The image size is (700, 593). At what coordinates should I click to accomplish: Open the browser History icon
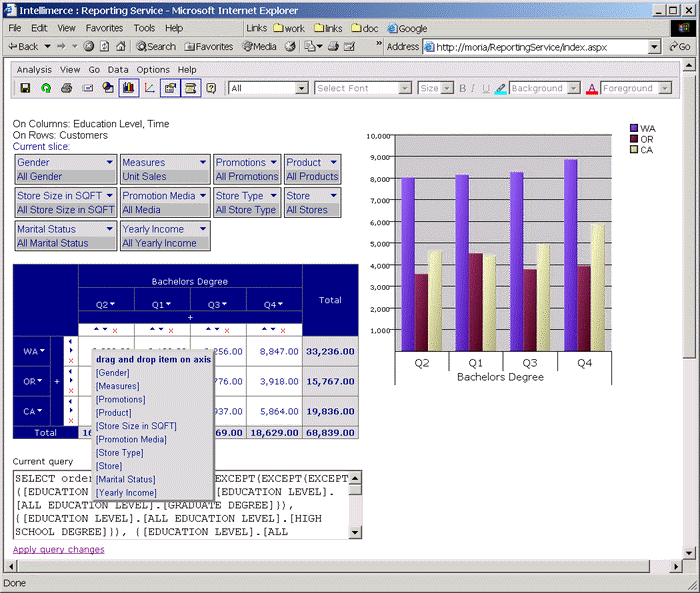tap(290, 46)
